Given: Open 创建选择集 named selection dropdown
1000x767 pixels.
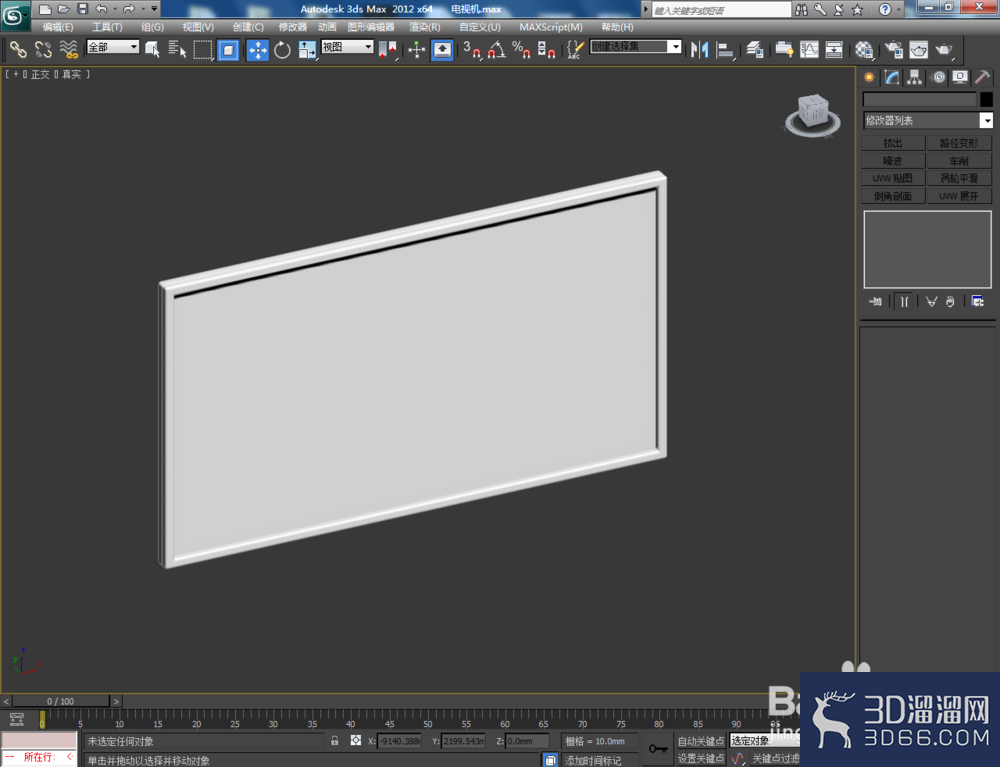Looking at the screenshot, I should tap(636, 47).
